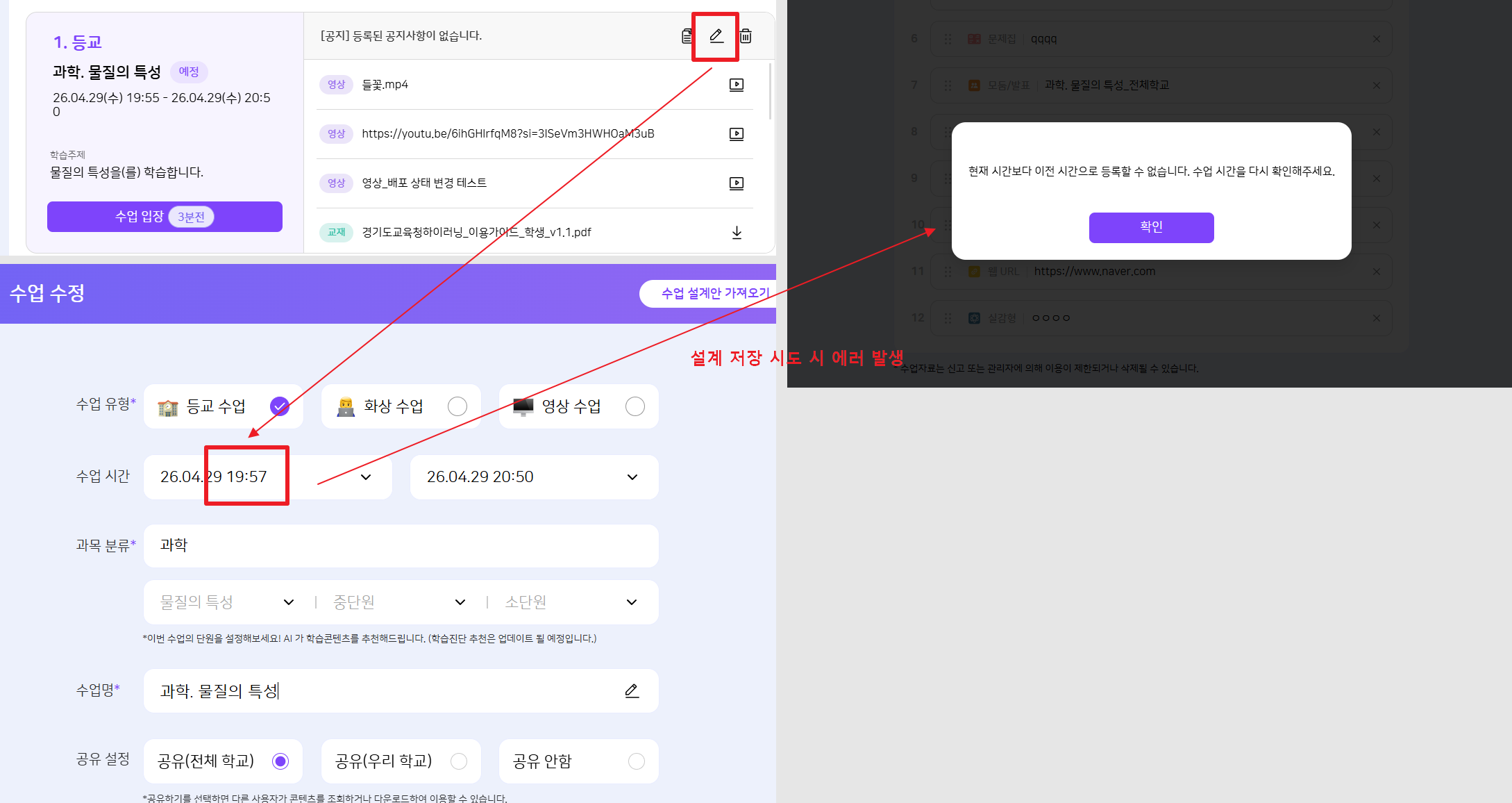Expand the 소단원 unit dropdown
The height and width of the screenshot is (803, 1512).
click(631, 602)
